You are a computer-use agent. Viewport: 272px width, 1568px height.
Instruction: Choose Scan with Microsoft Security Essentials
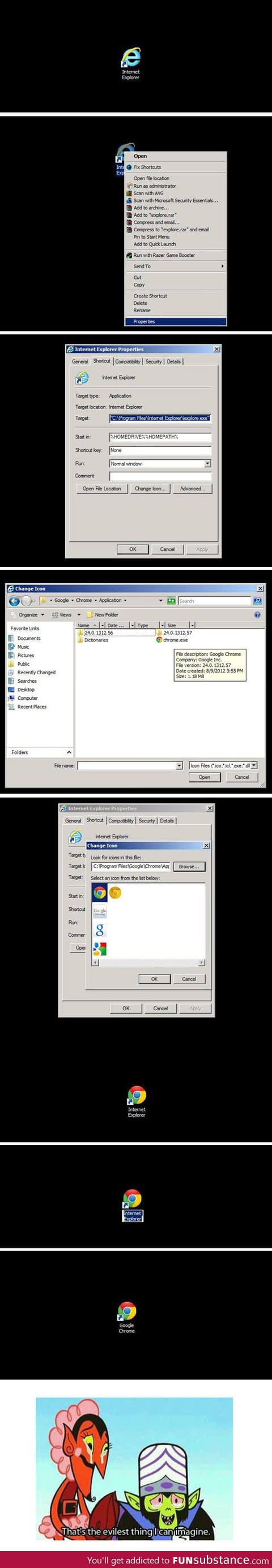[x=176, y=200]
